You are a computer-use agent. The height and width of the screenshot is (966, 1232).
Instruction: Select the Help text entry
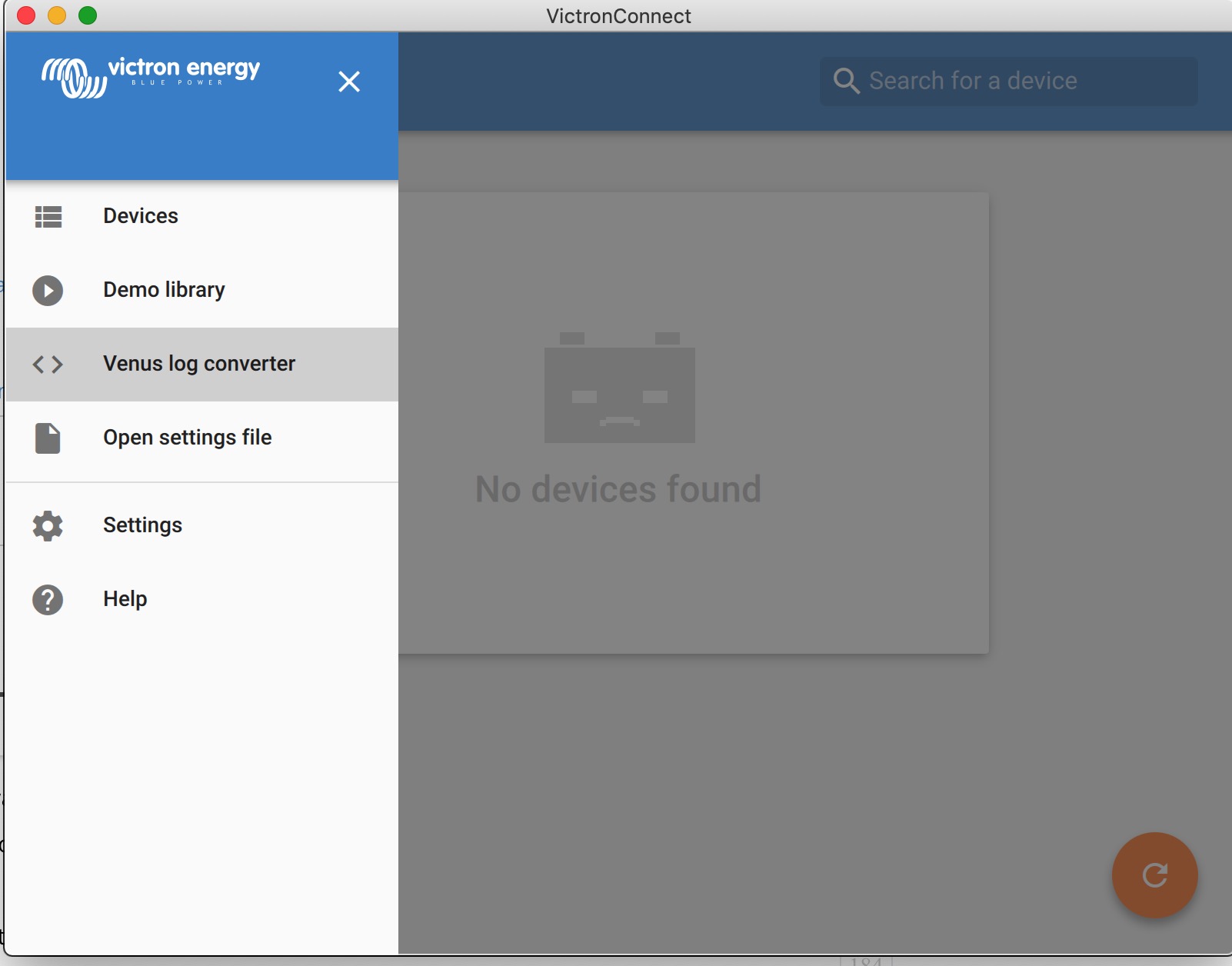click(125, 599)
